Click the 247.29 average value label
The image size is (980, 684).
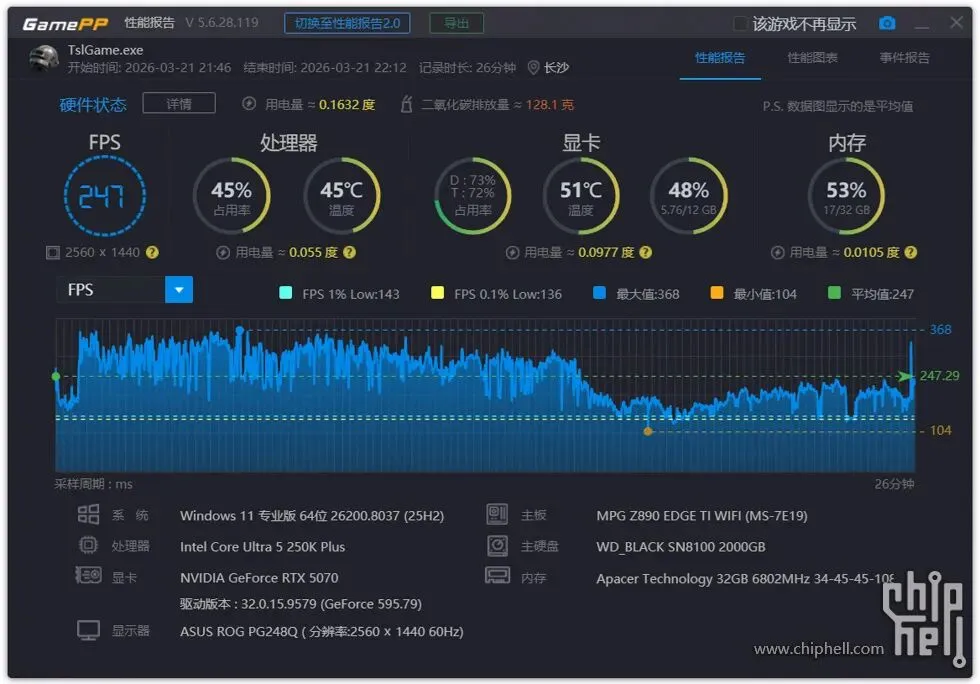pyautogui.click(x=939, y=376)
